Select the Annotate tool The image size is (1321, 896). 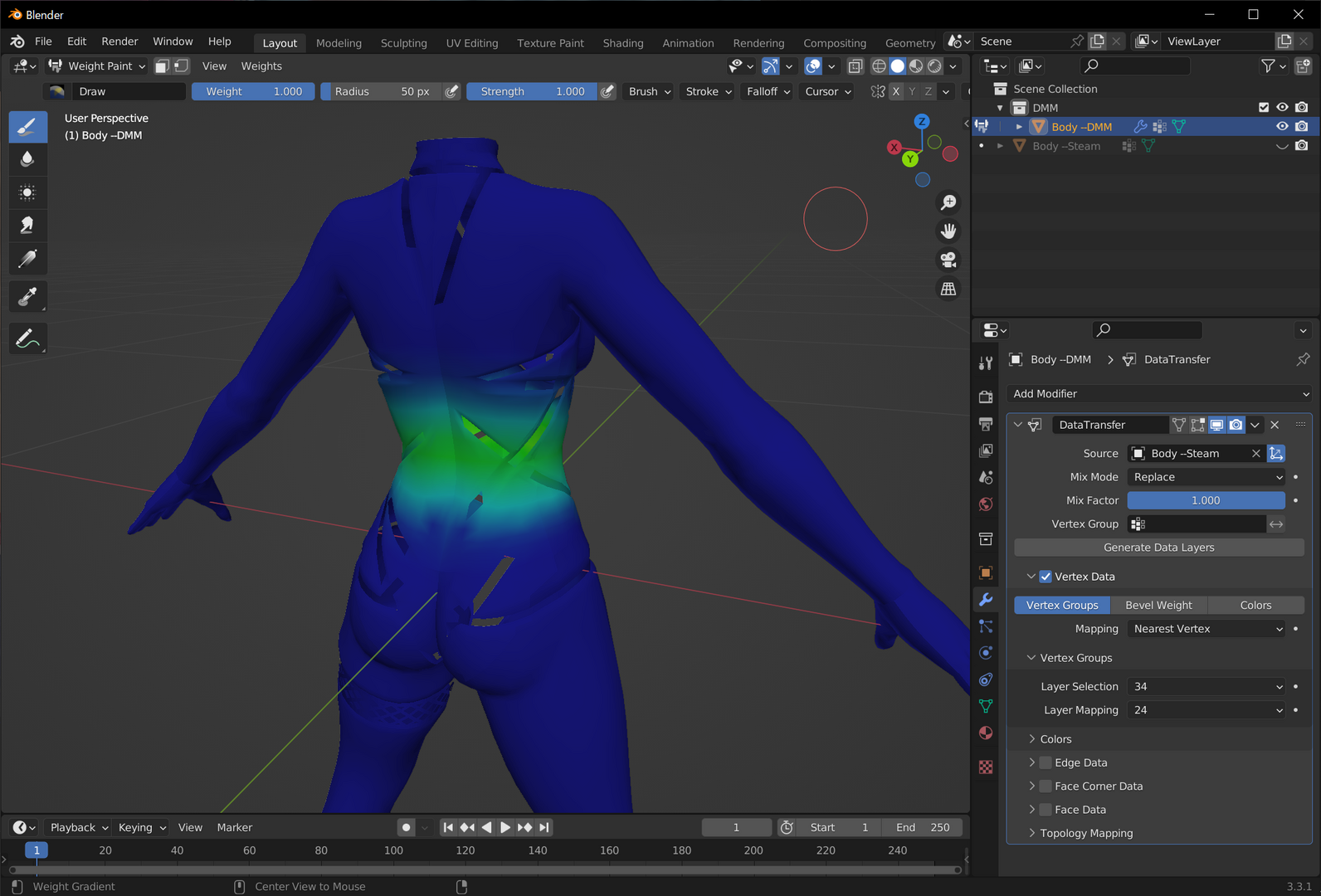coord(27,338)
